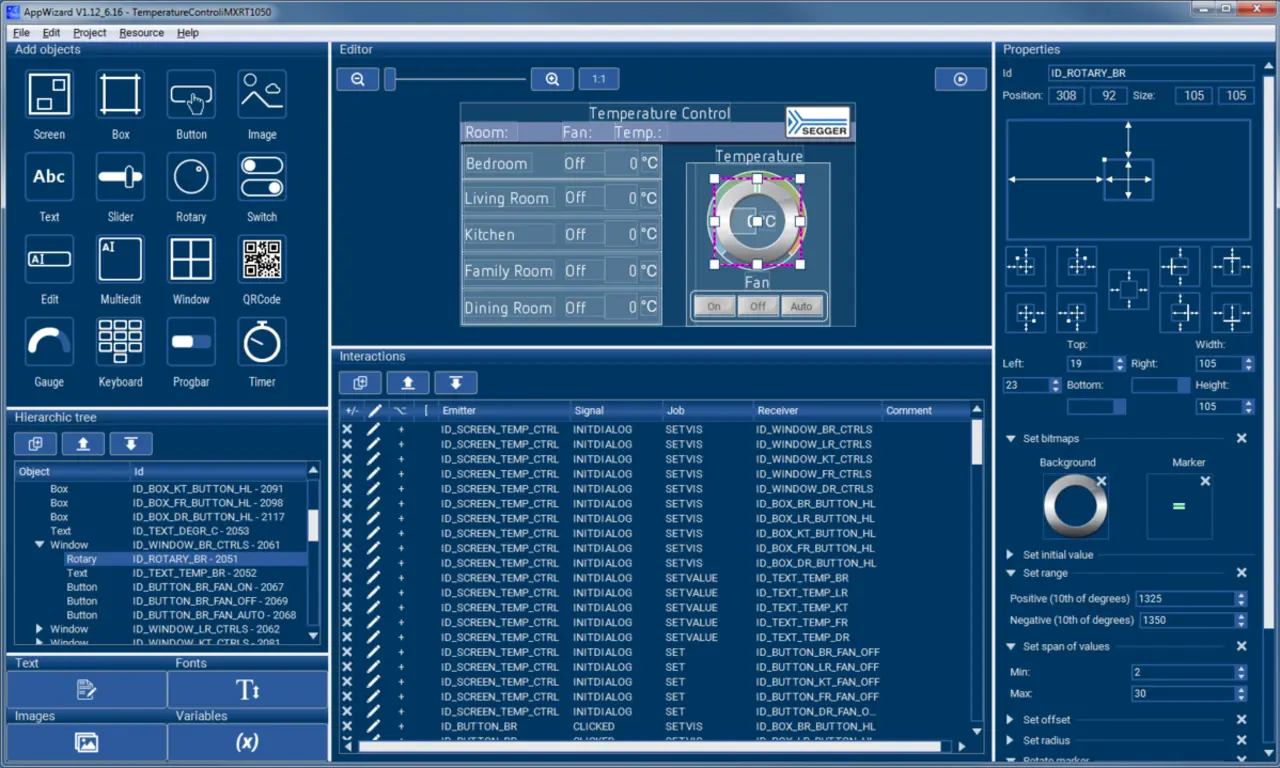This screenshot has height=768, width=1280.
Task: Choose the Keyboard object icon
Action: coord(120,342)
